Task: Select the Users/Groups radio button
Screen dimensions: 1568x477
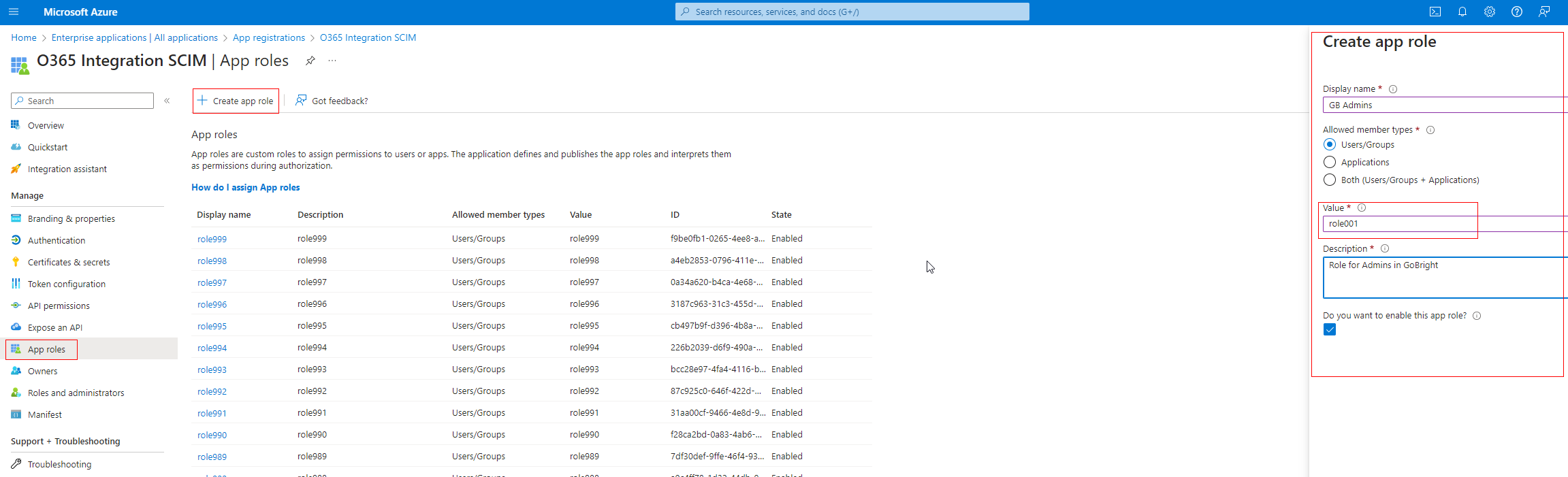Action: point(1330,144)
